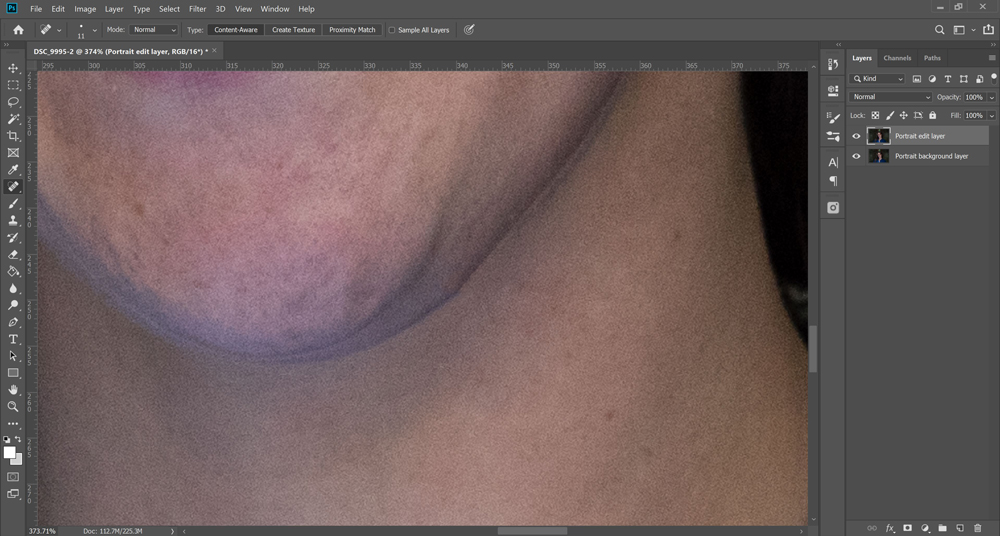This screenshot has height=536, width=1000.
Task: Toggle pixel layer filter
Action: pos(916,78)
